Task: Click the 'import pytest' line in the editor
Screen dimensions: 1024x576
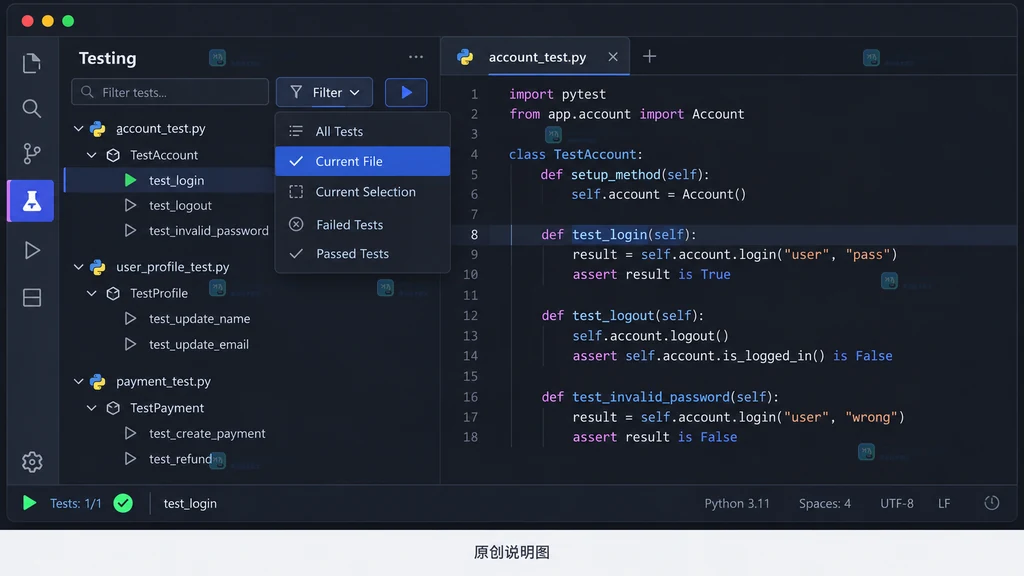Action: pyautogui.click(x=557, y=94)
